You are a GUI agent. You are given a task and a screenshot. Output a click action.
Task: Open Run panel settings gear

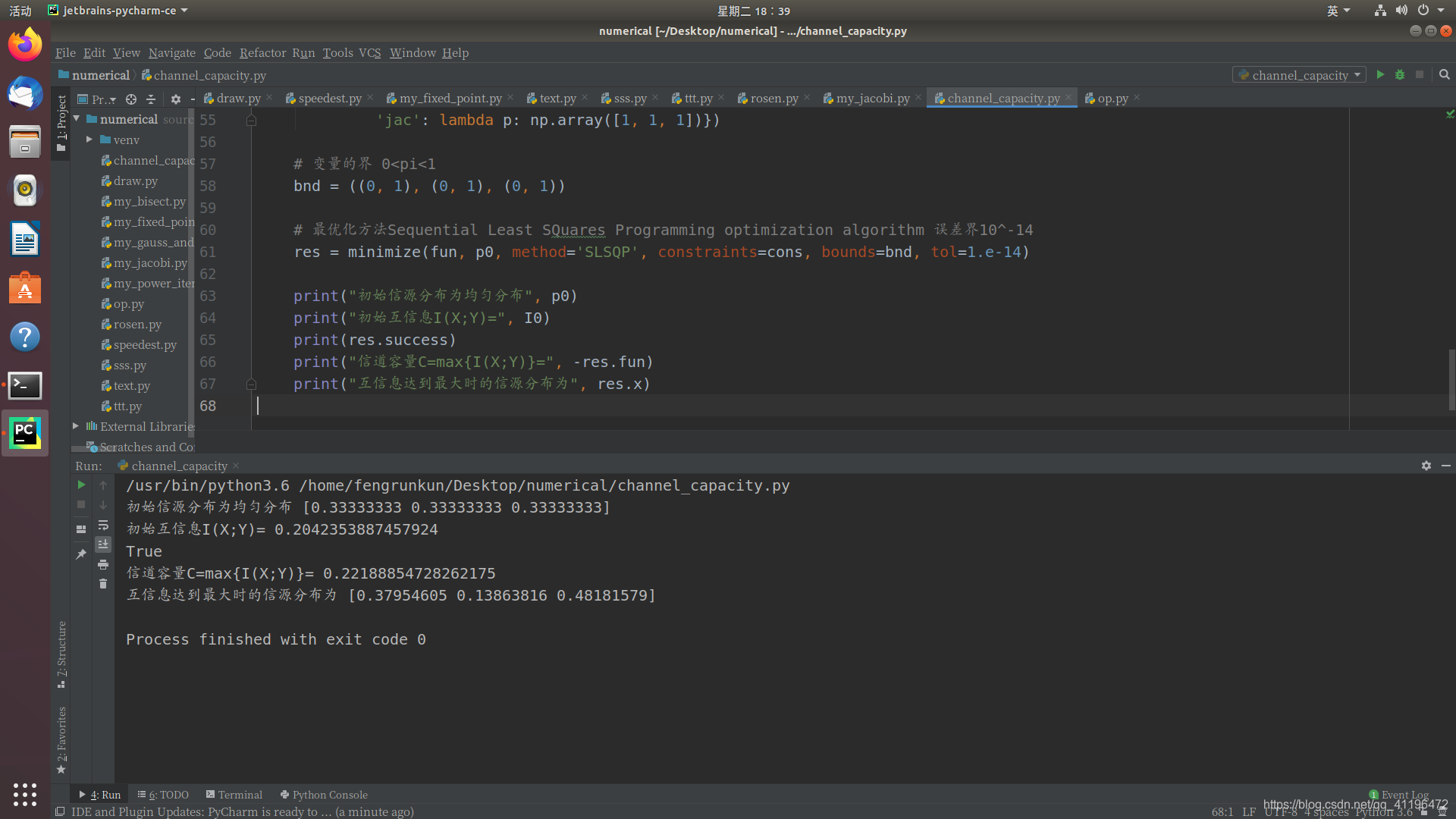(1426, 466)
